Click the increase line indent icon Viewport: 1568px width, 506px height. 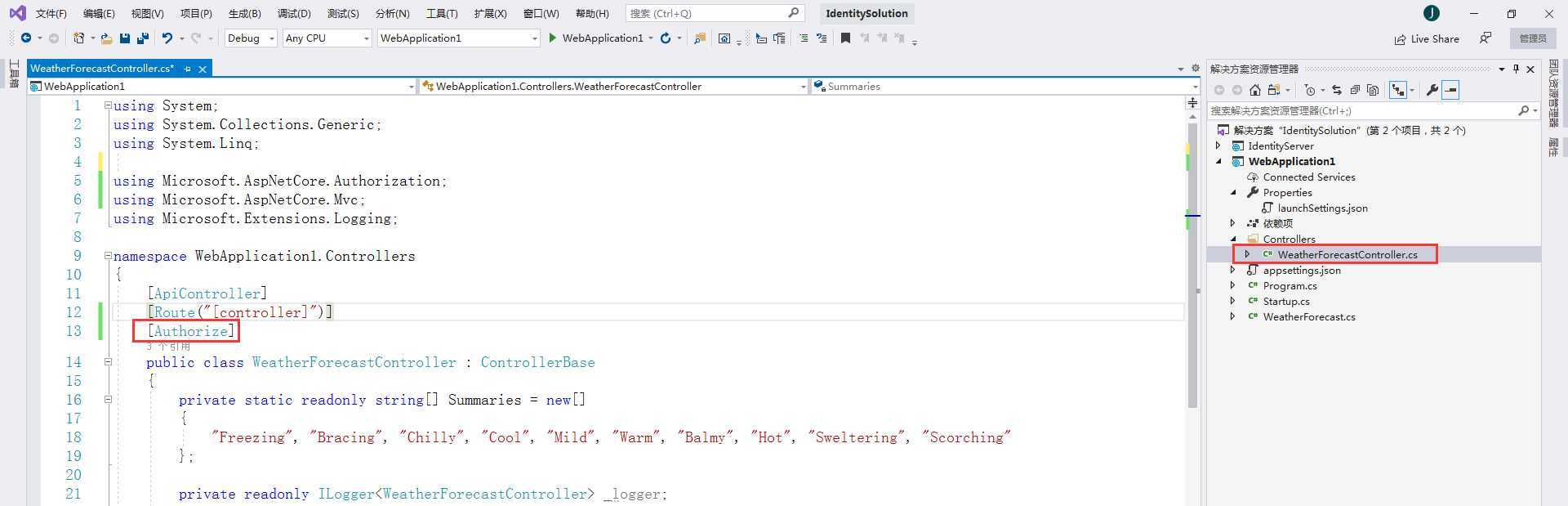click(x=779, y=38)
